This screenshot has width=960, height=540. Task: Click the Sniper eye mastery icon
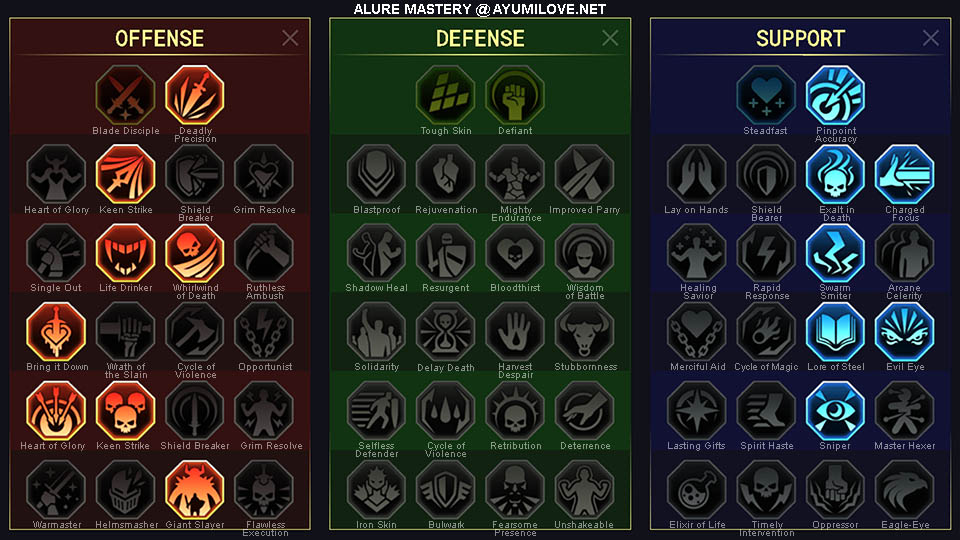pyautogui.click(x=836, y=411)
